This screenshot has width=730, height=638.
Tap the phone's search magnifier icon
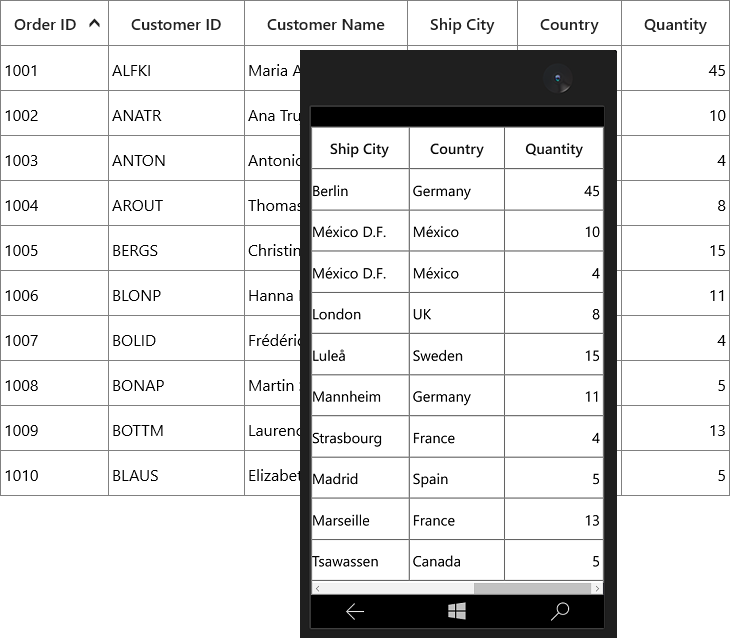560,611
